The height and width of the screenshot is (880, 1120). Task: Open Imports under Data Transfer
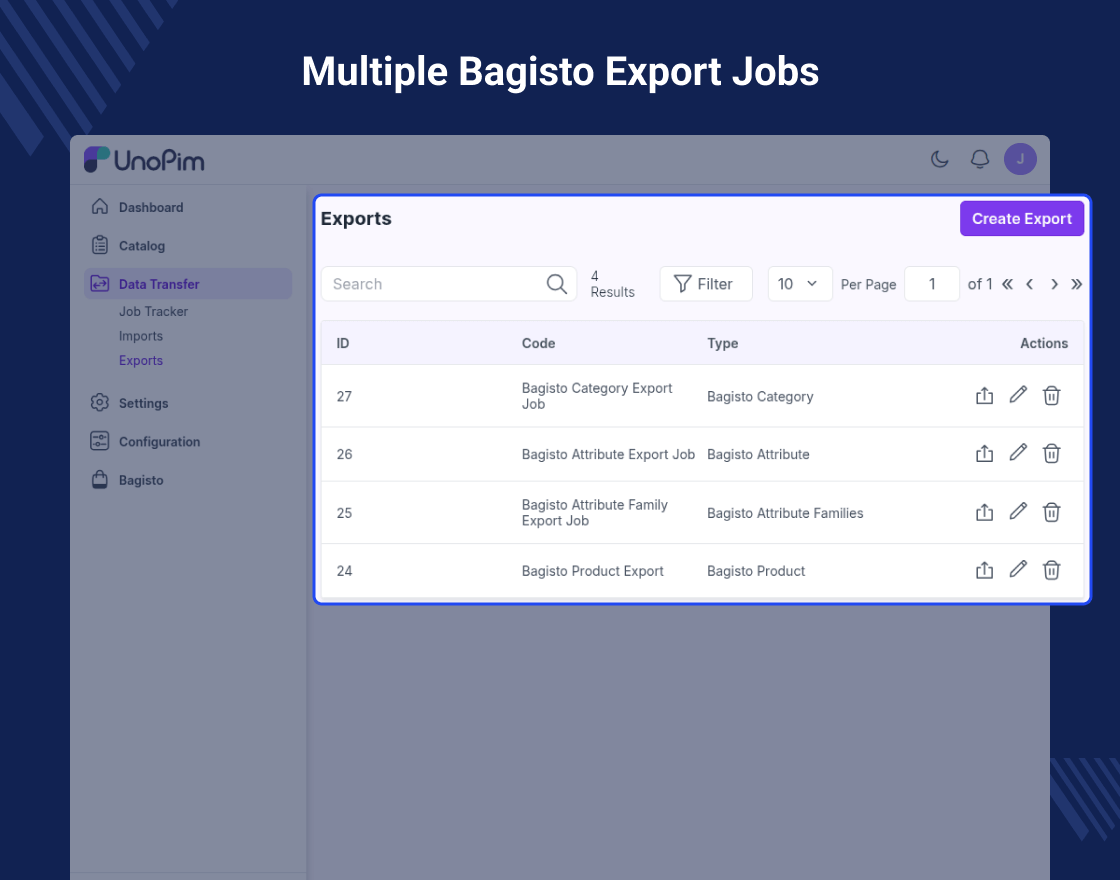tap(141, 336)
